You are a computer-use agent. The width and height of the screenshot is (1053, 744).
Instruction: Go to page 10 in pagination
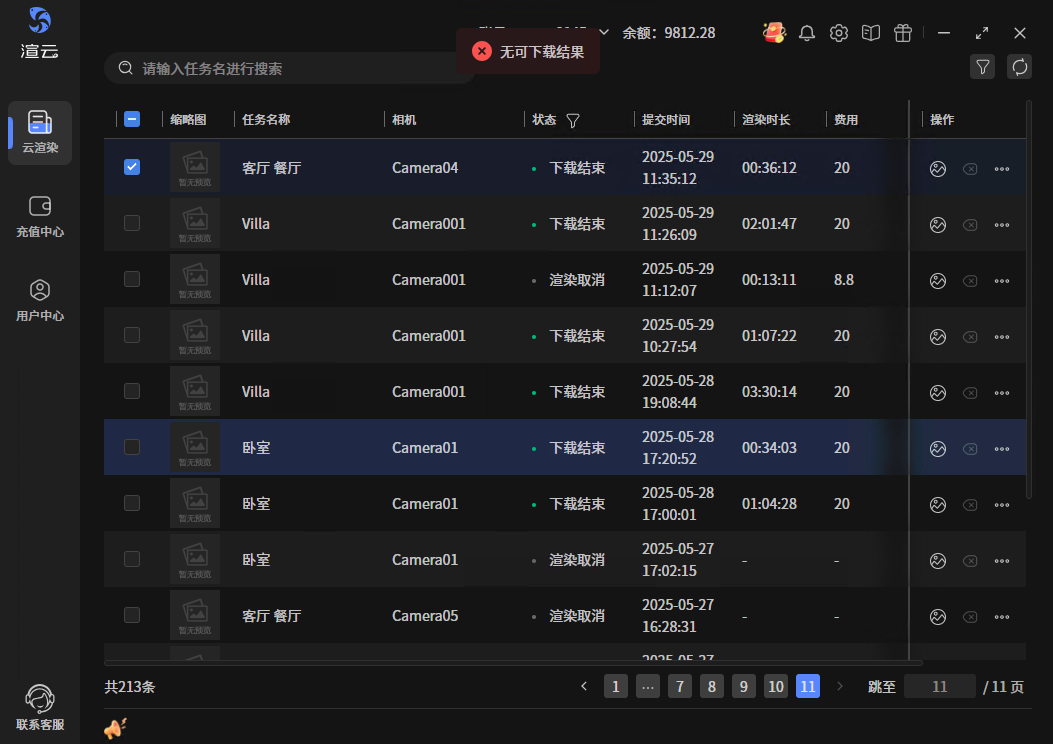(776, 686)
